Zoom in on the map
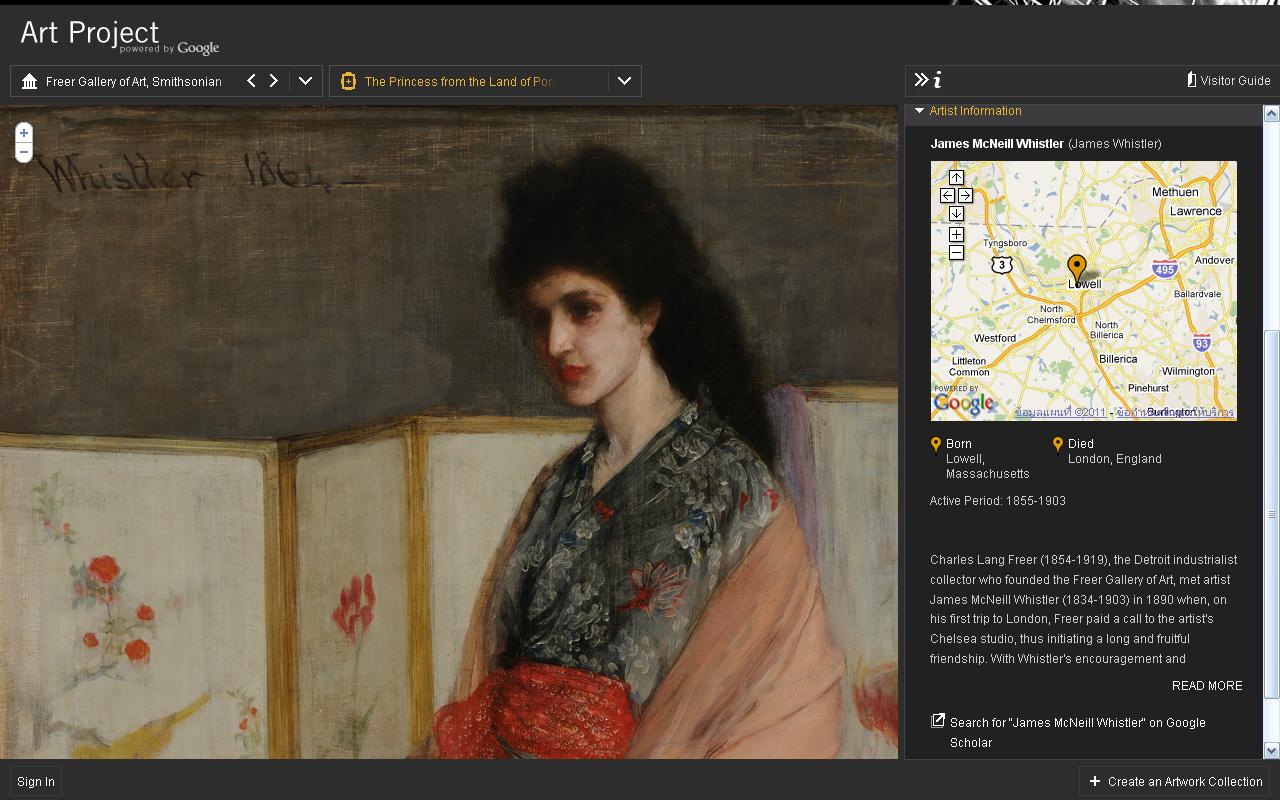1280x800 pixels. pyautogui.click(x=956, y=234)
